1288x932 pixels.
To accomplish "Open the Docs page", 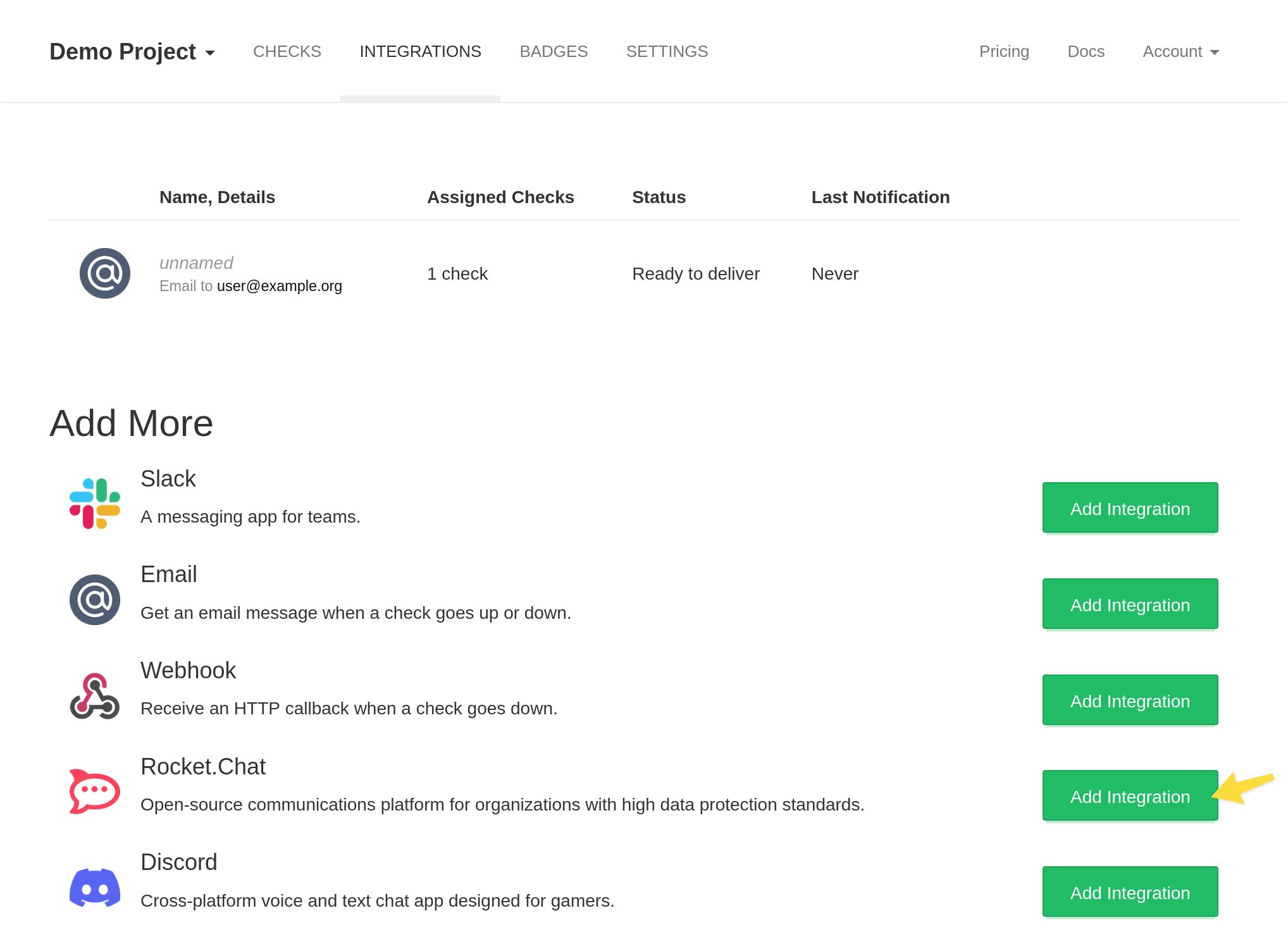I will click(1086, 51).
